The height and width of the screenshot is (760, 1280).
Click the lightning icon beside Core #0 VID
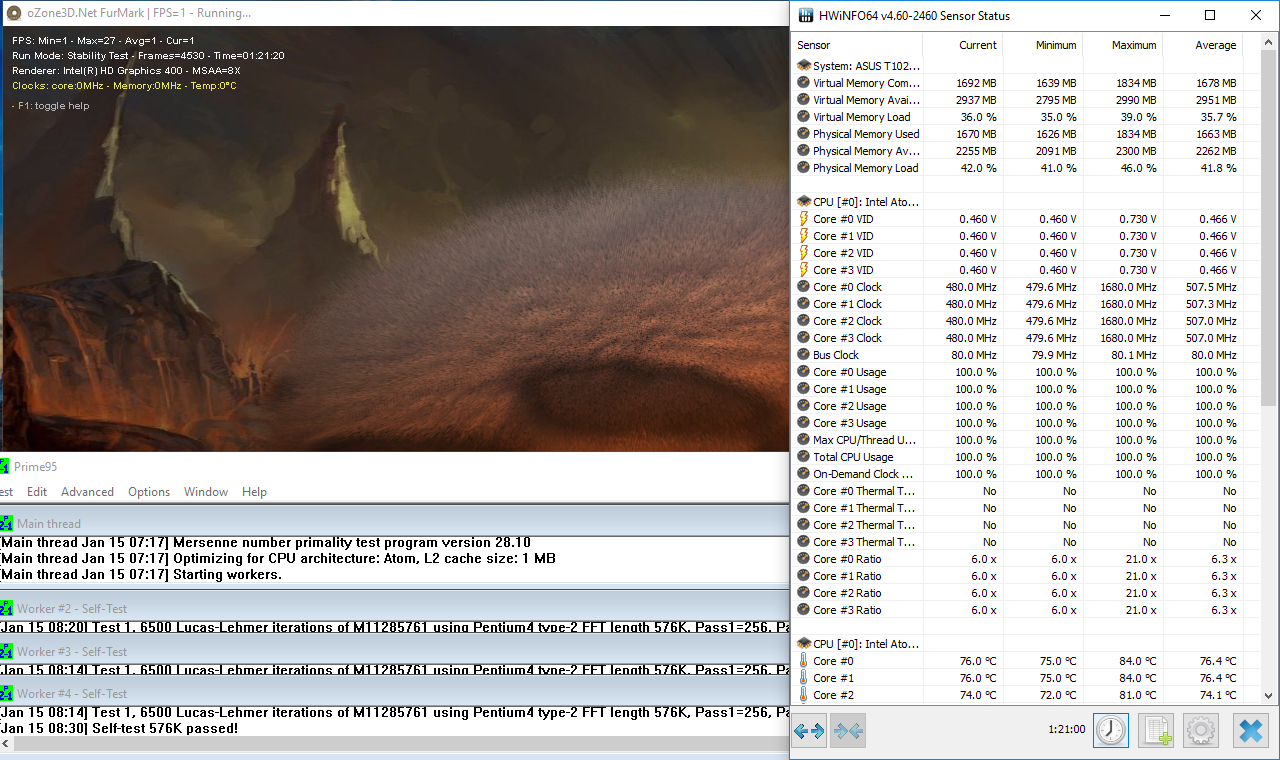click(x=804, y=219)
